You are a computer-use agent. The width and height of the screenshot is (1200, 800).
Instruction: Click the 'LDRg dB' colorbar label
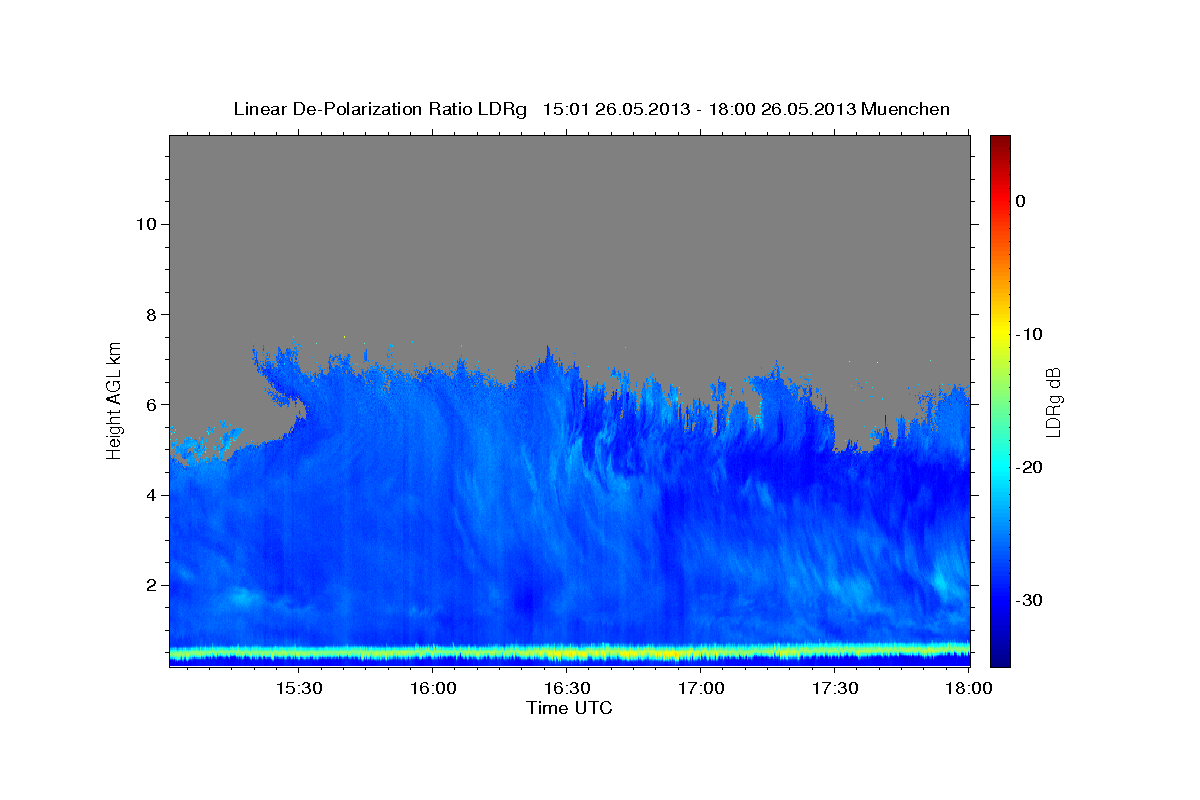[x=1053, y=402]
